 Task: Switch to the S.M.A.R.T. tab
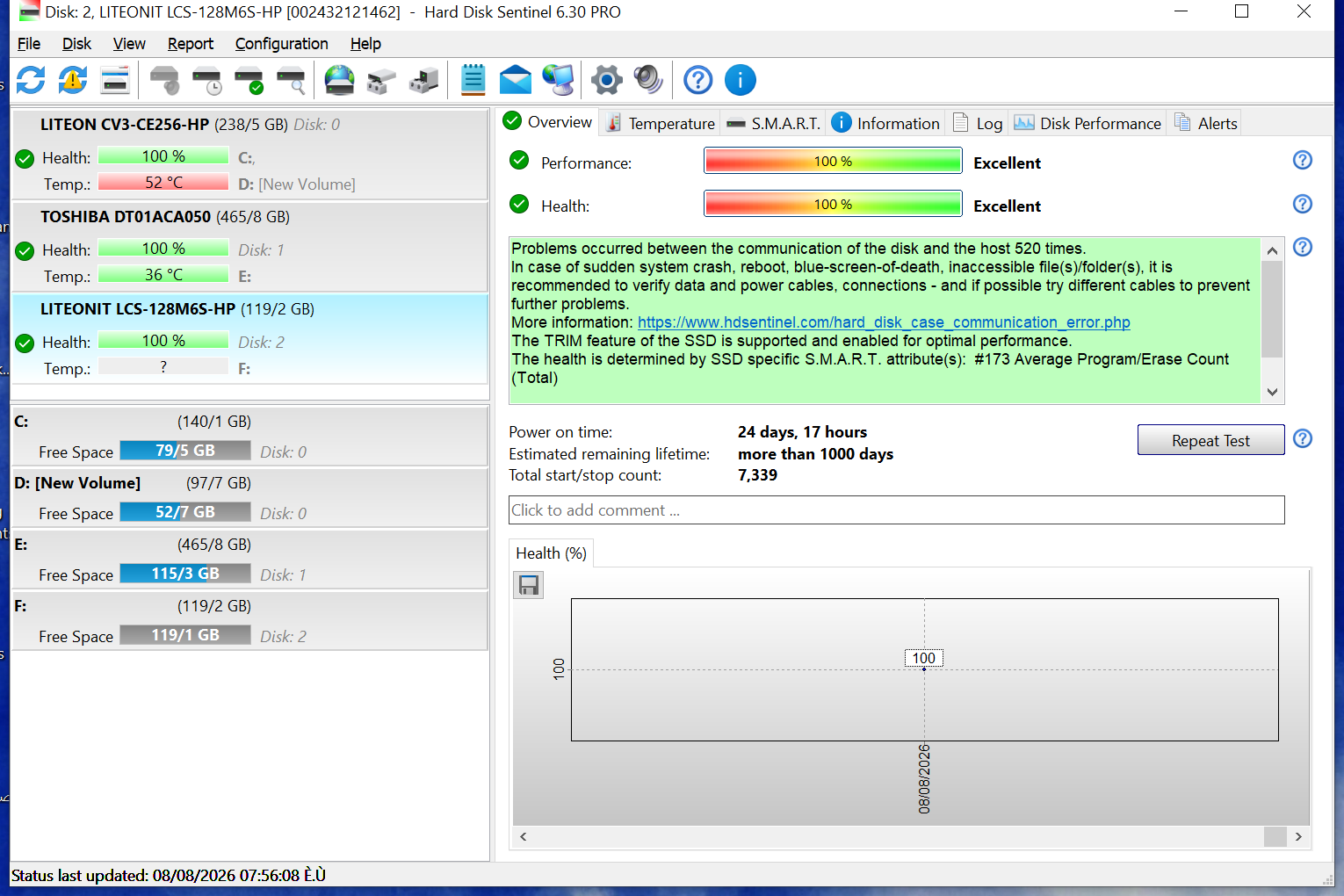click(773, 123)
